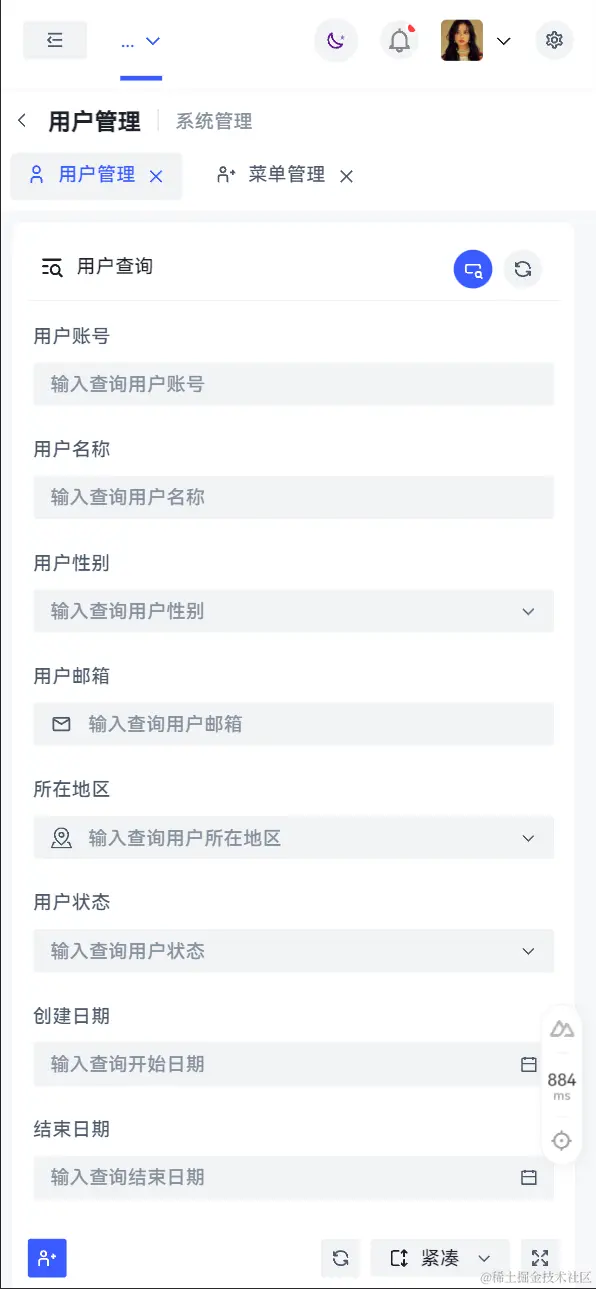Go back with the left arrow

coord(22,121)
